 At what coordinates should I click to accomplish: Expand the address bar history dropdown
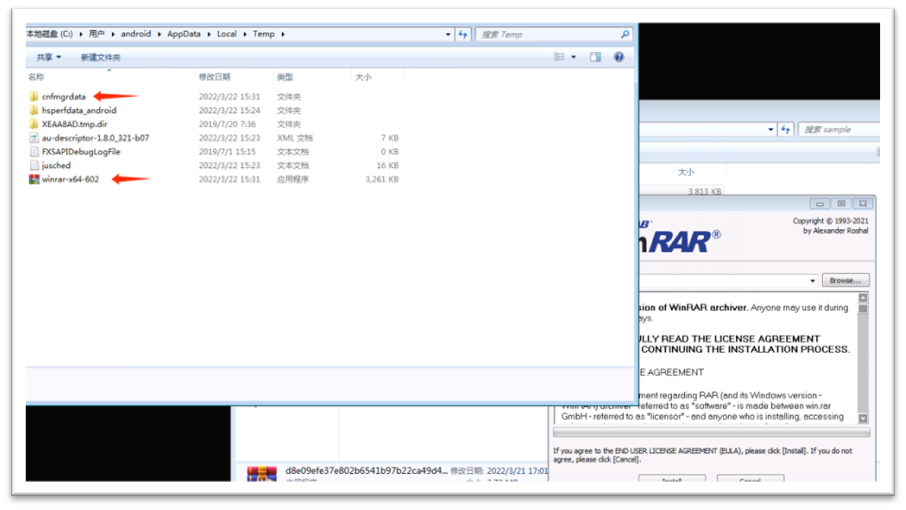tap(448, 34)
